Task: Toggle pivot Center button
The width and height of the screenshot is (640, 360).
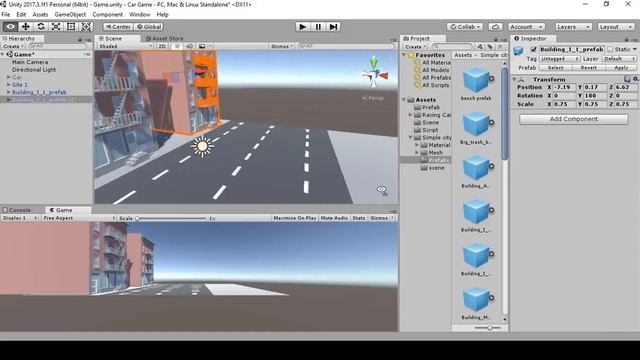Action: [x=118, y=27]
